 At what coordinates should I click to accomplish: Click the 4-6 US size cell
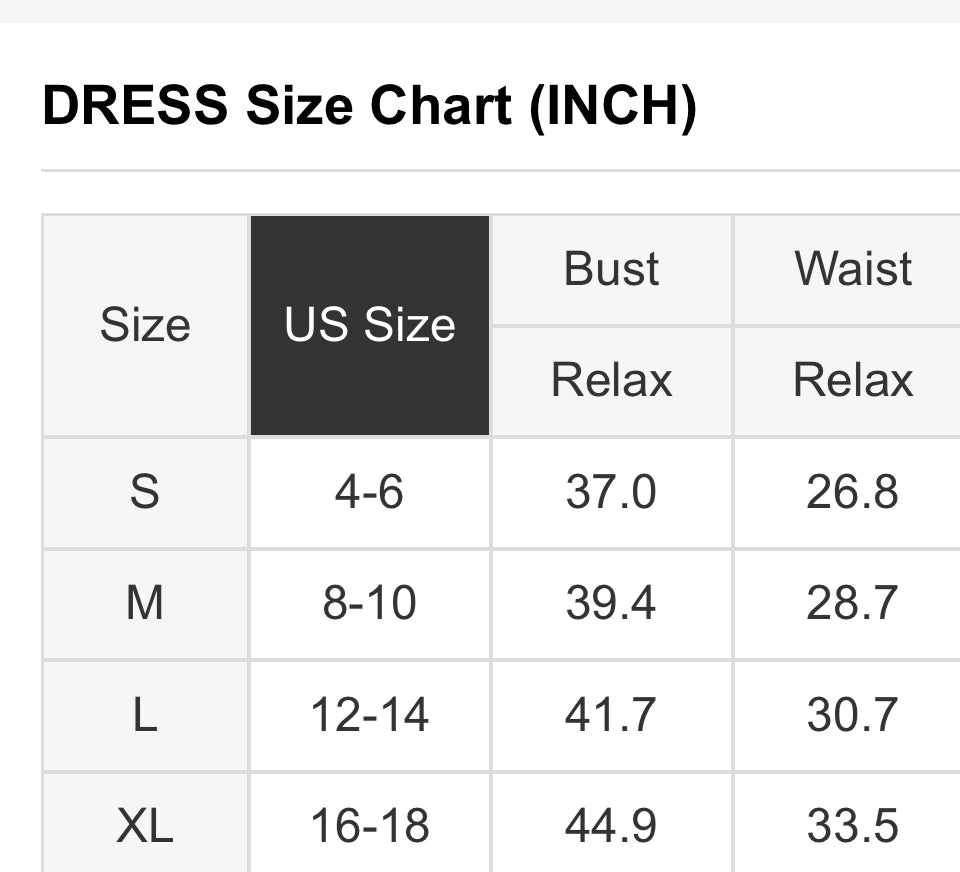tap(370, 492)
